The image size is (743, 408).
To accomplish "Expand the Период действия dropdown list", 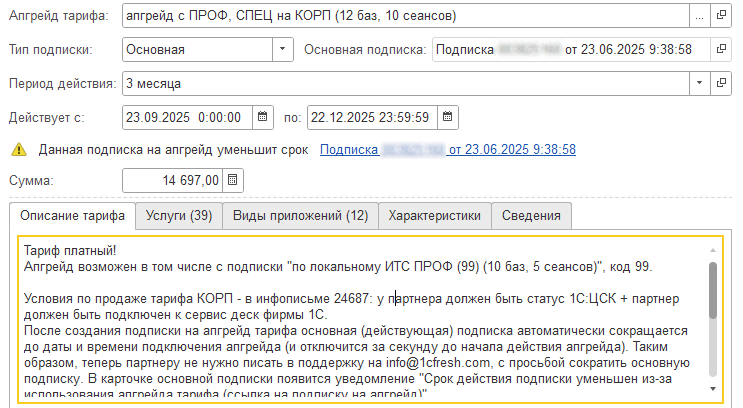I will pyautogui.click(x=699, y=83).
